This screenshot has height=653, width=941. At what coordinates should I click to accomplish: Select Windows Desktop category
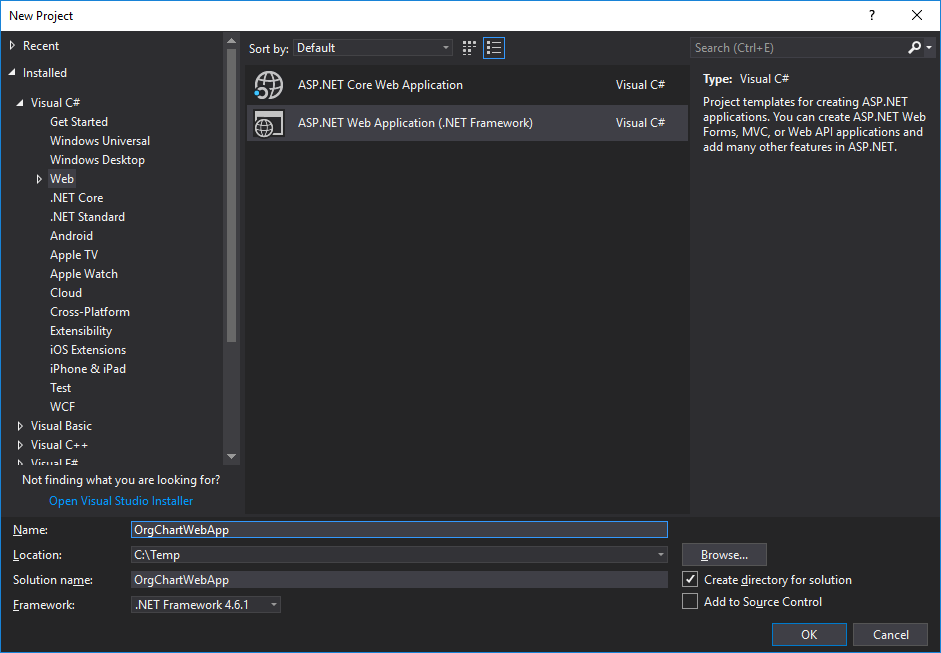97,160
